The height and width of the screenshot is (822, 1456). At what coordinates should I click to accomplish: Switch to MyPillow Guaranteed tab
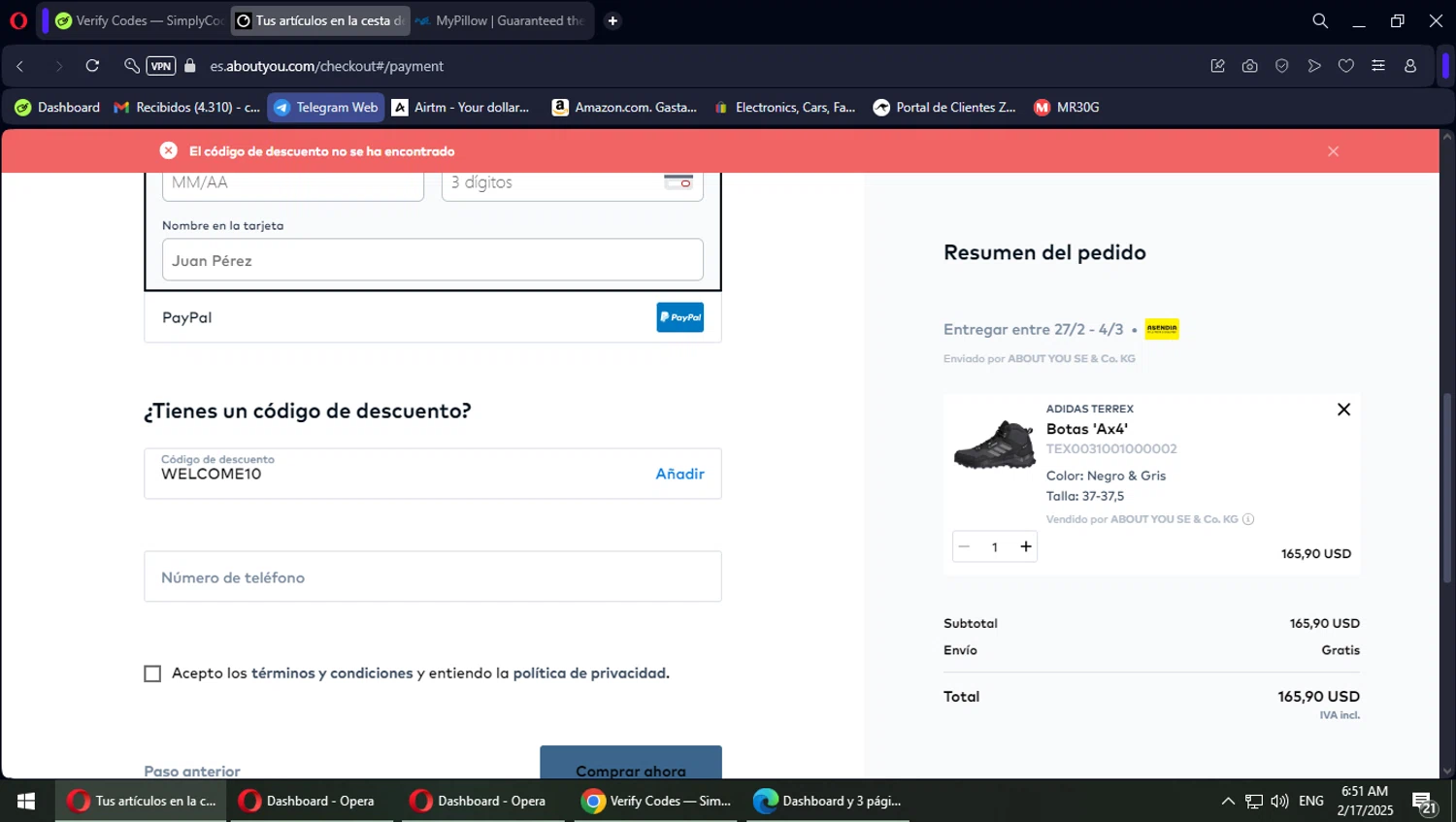pos(501,20)
